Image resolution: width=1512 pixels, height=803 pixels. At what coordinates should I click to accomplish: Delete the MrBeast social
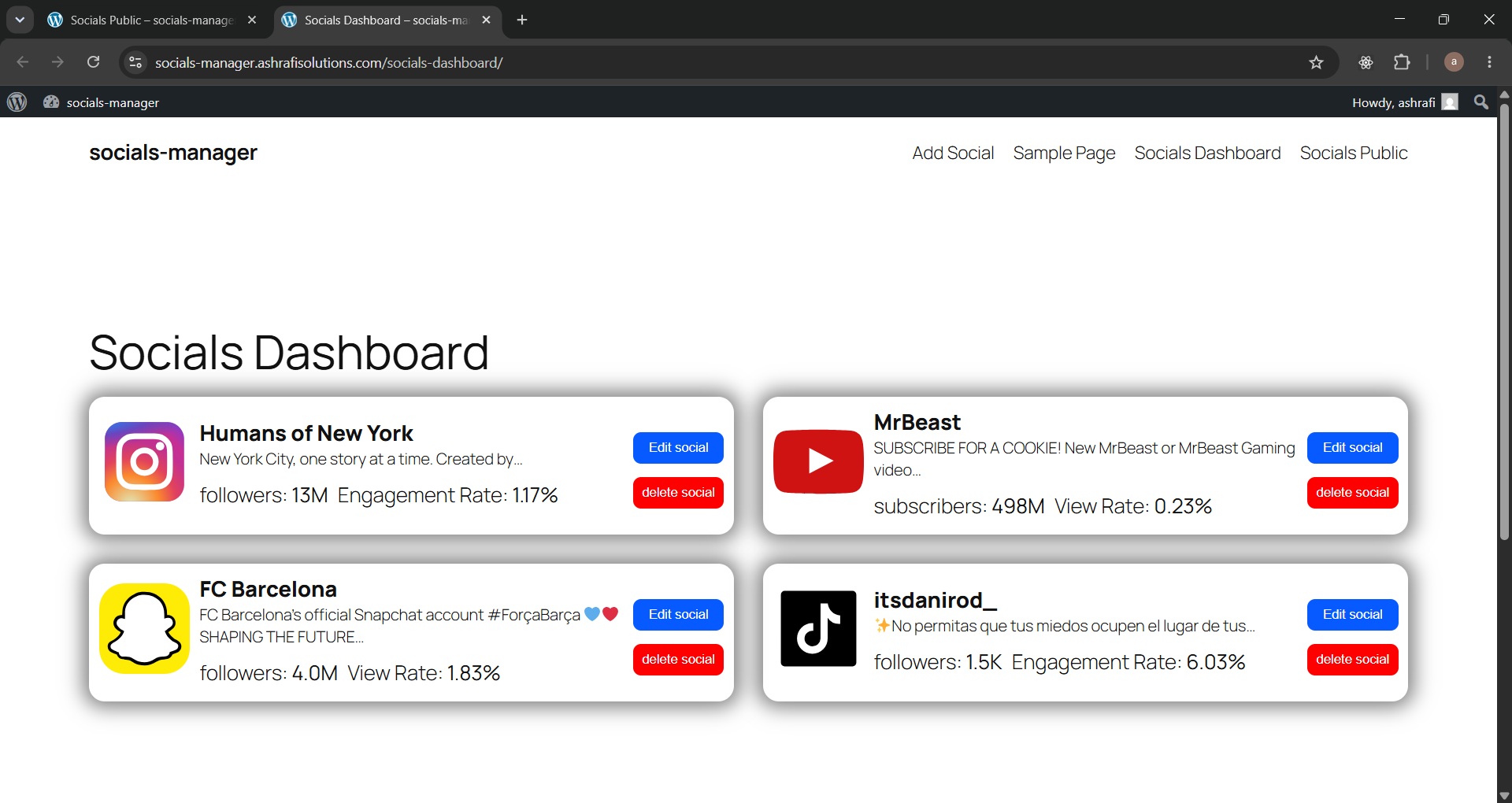coord(1352,492)
